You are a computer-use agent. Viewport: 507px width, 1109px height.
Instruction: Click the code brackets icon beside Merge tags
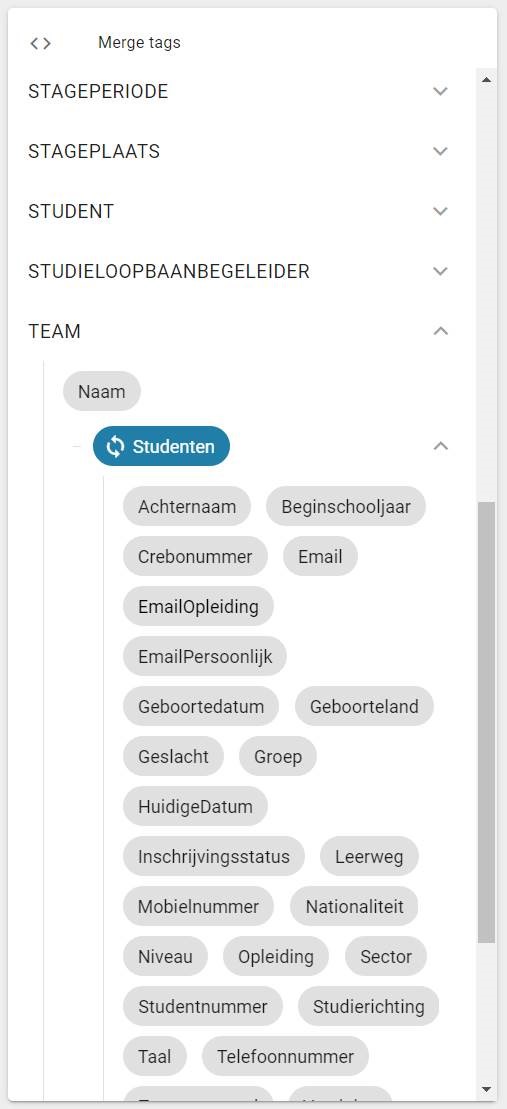point(40,43)
